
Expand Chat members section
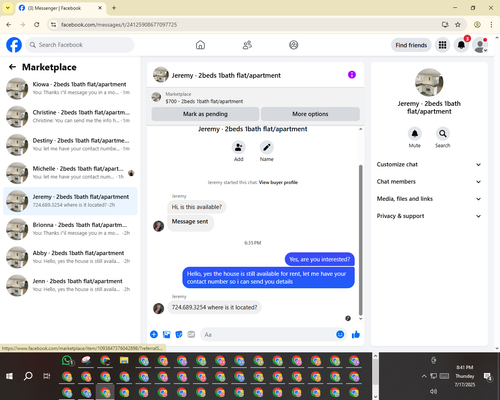click(x=429, y=182)
